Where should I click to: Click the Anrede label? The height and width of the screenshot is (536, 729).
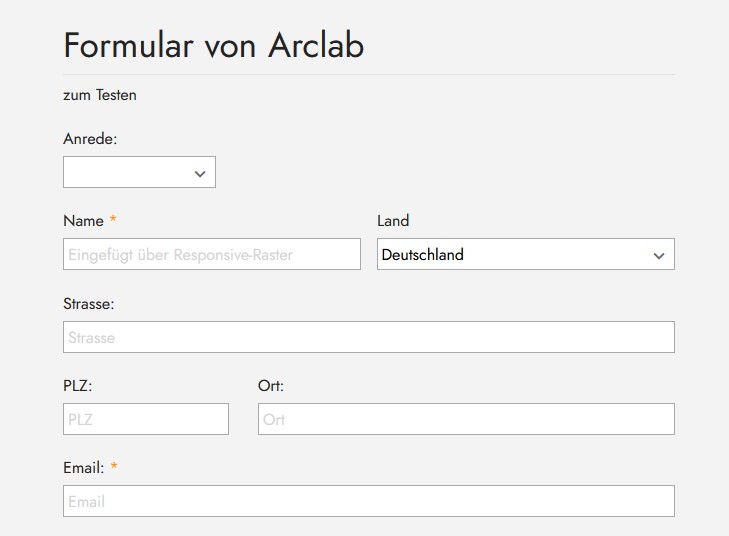pyautogui.click(x=90, y=139)
